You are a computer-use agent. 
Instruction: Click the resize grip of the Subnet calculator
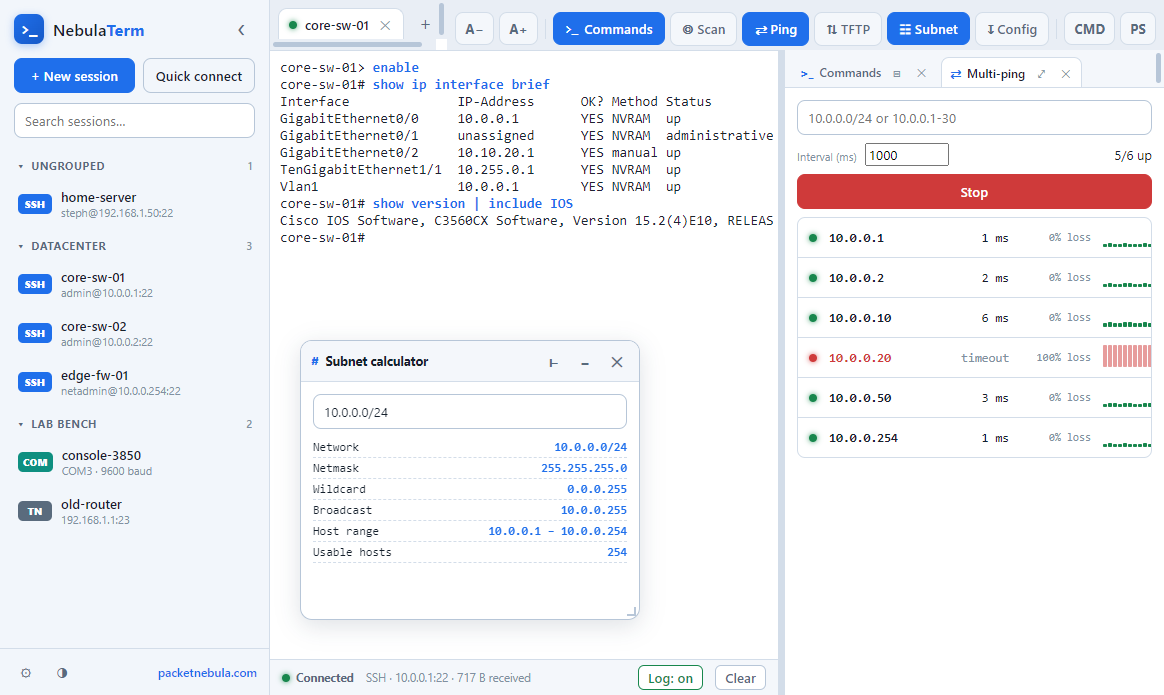click(x=632, y=612)
